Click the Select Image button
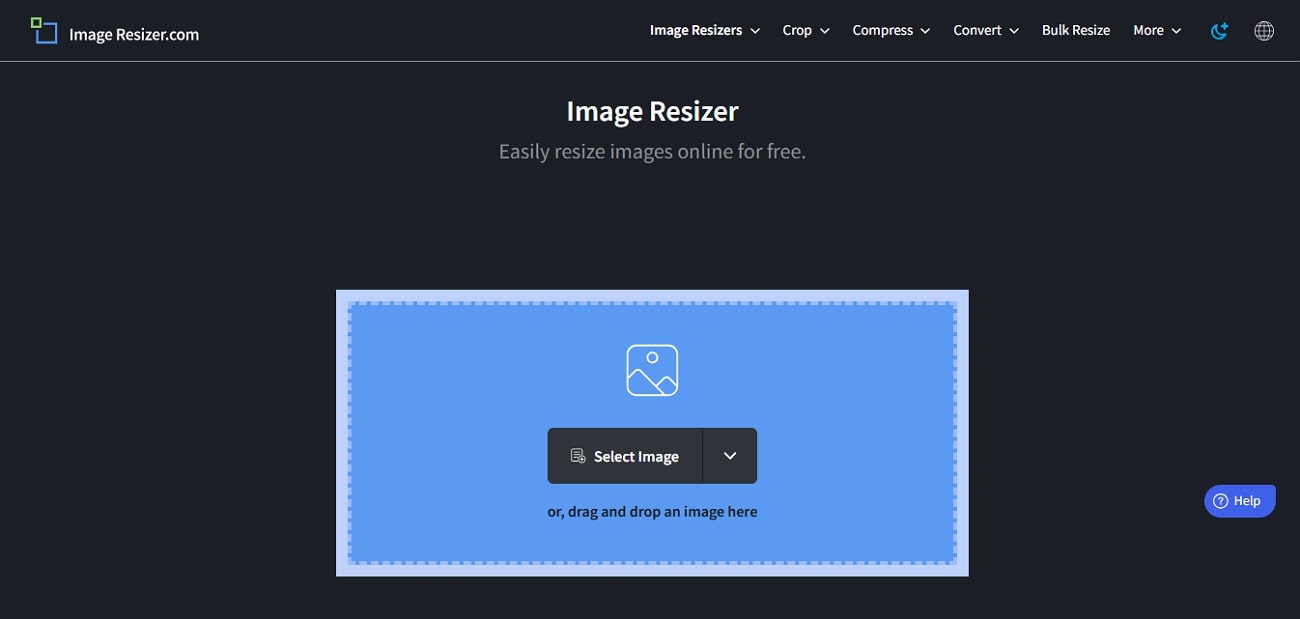This screenshot has width=1300, height=619. pyautogui.click(x=625, y=456)
